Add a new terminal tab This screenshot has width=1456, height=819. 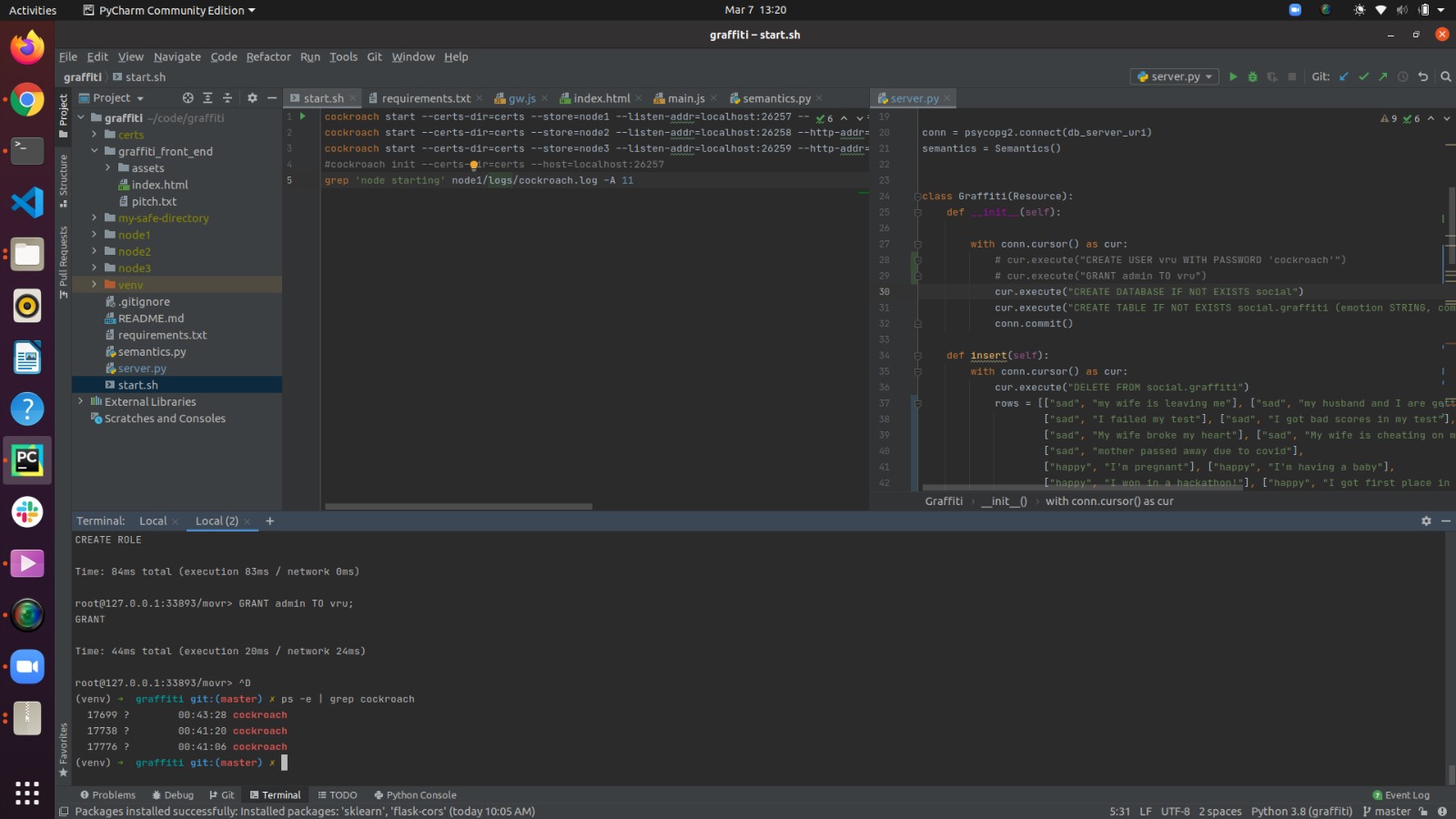[269, 521]
